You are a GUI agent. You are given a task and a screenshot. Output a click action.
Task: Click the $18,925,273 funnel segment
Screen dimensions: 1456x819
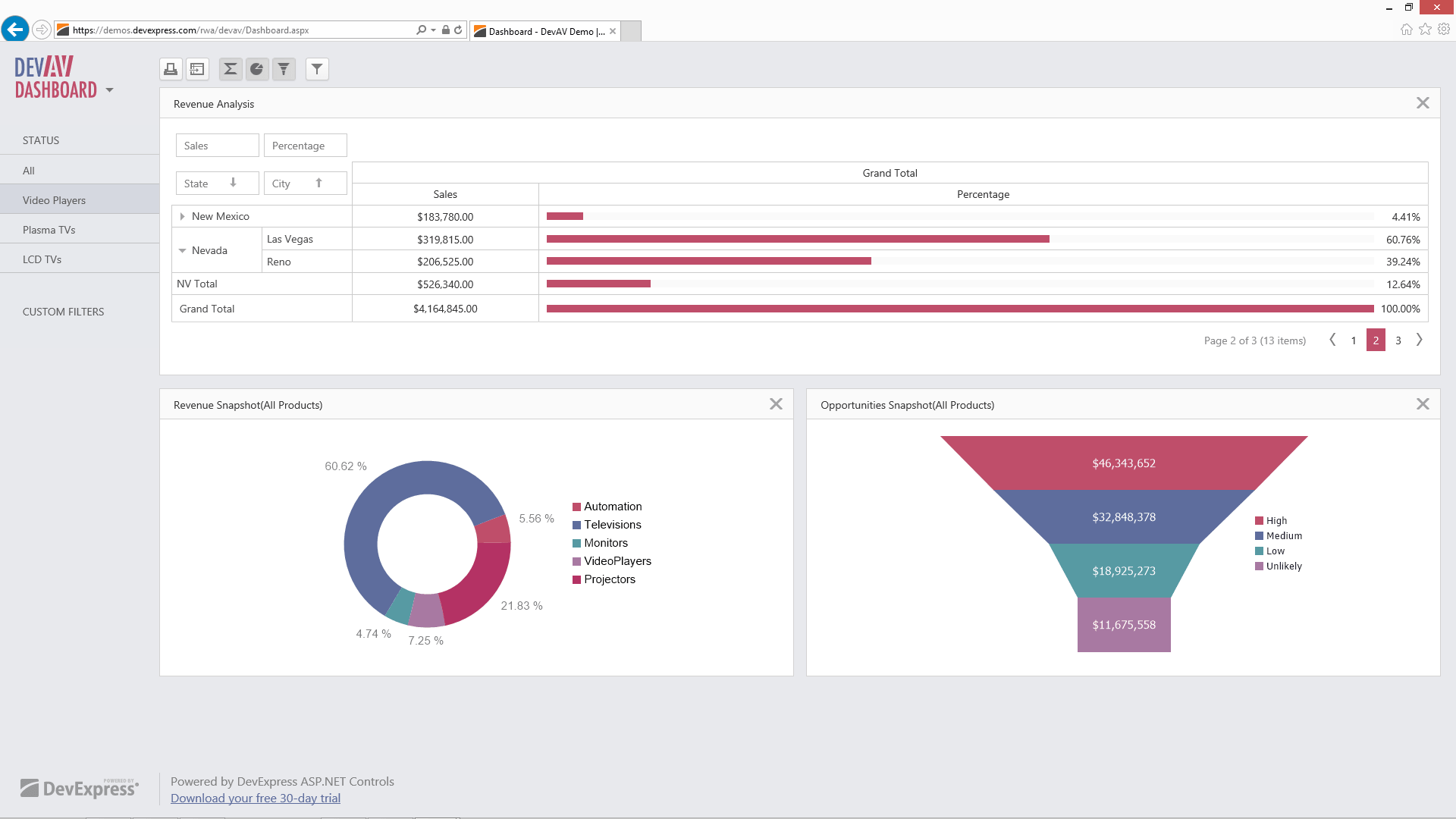coord(1124,570)
